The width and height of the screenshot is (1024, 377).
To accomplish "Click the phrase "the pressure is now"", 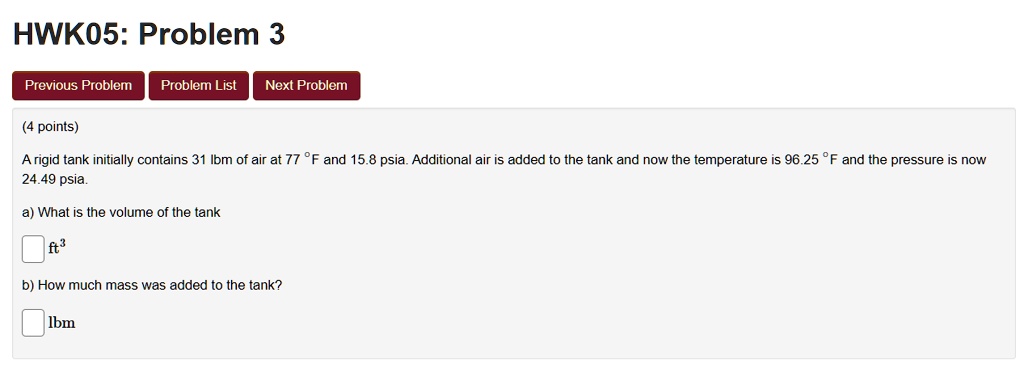I will (x=934, y=160).
